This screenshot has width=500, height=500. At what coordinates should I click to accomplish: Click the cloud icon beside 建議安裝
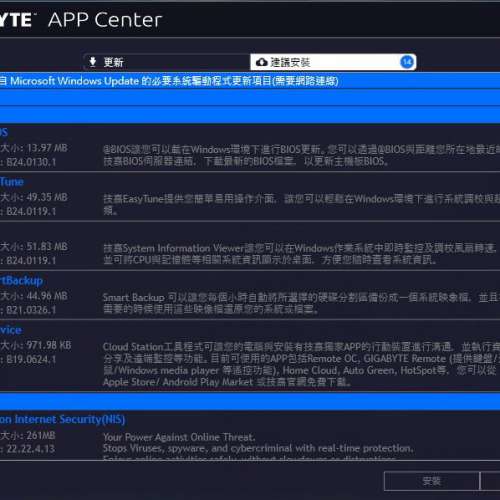(x=262, y=62)
